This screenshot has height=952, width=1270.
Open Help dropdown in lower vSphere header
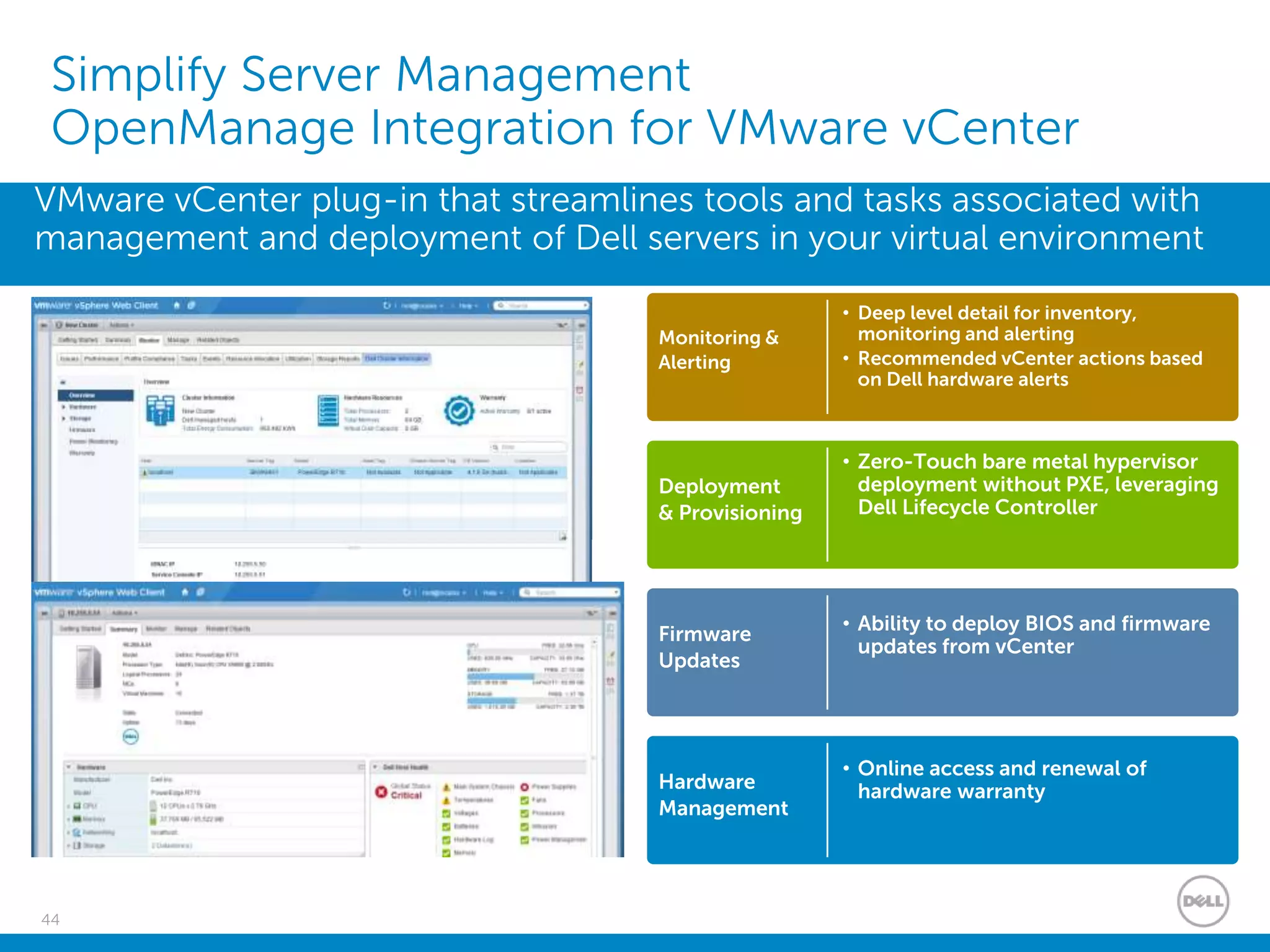click(x=493, y=593)
